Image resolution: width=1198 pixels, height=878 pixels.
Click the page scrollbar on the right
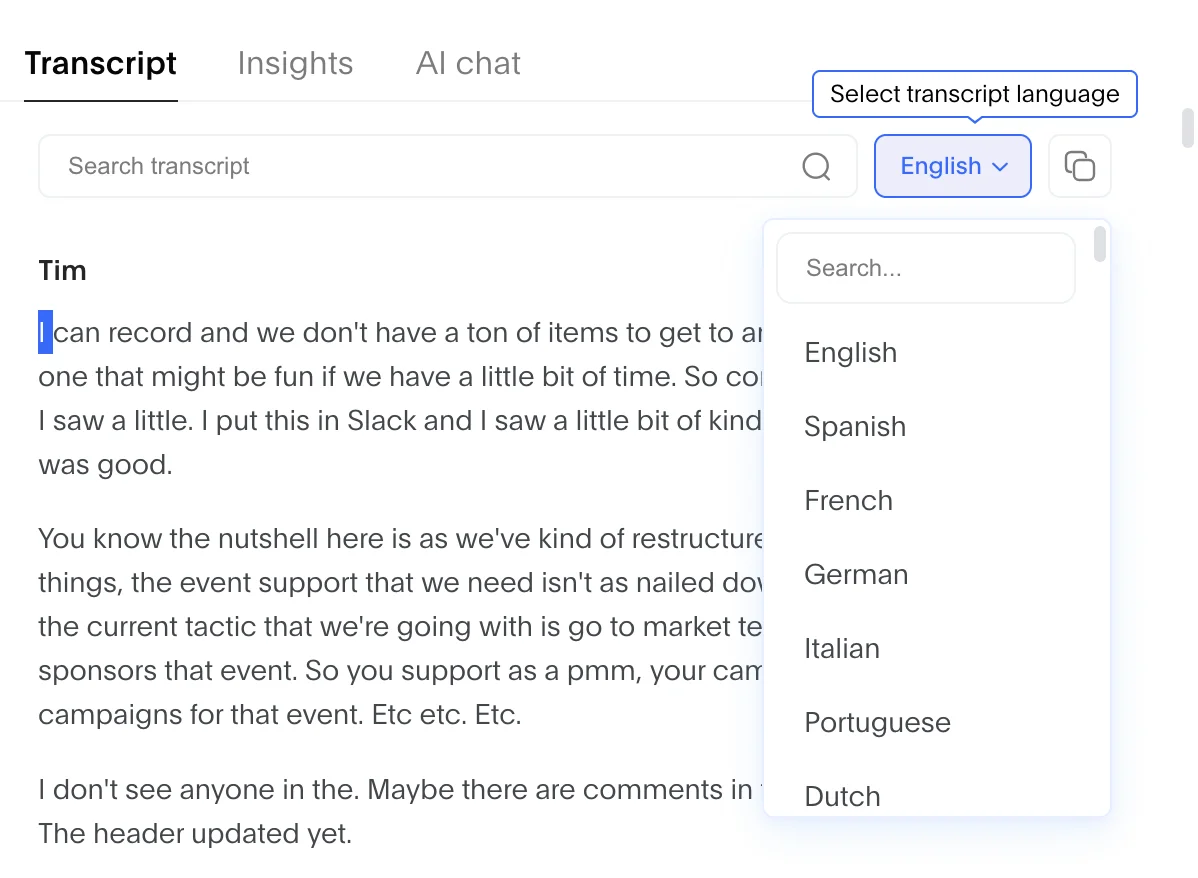(1188, 130)
